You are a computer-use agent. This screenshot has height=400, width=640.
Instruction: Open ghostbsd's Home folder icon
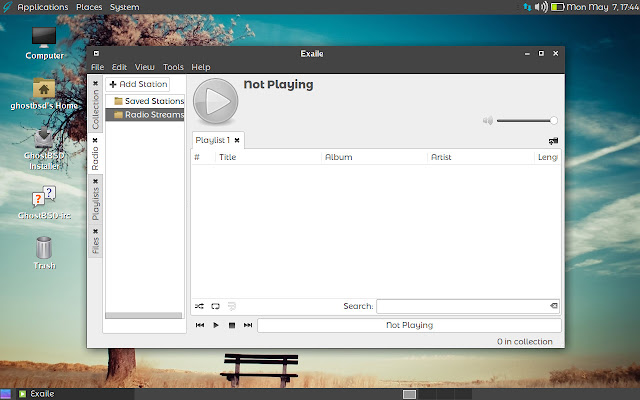(44, 93)
